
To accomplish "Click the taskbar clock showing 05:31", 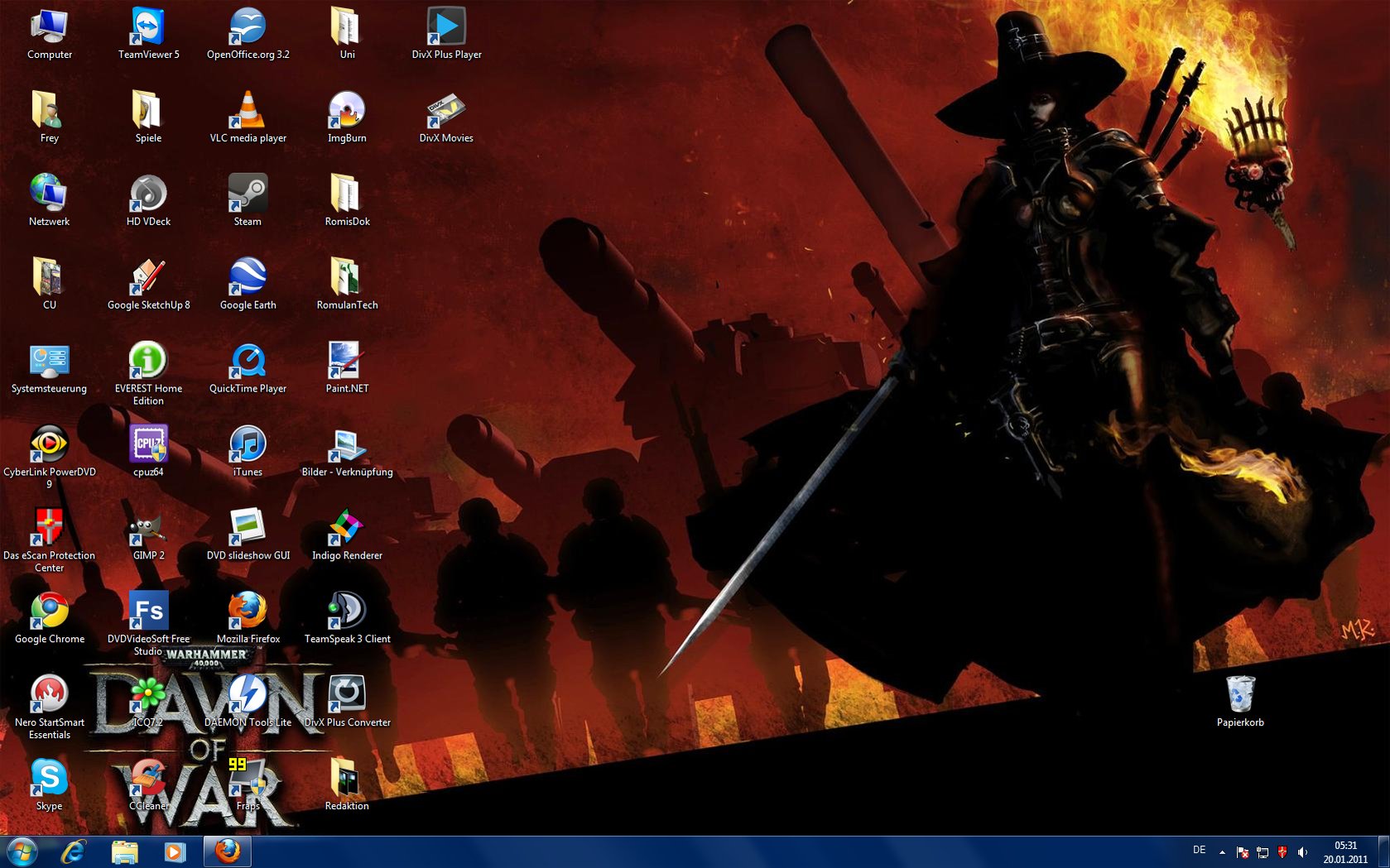I will tap(1345, 852).
